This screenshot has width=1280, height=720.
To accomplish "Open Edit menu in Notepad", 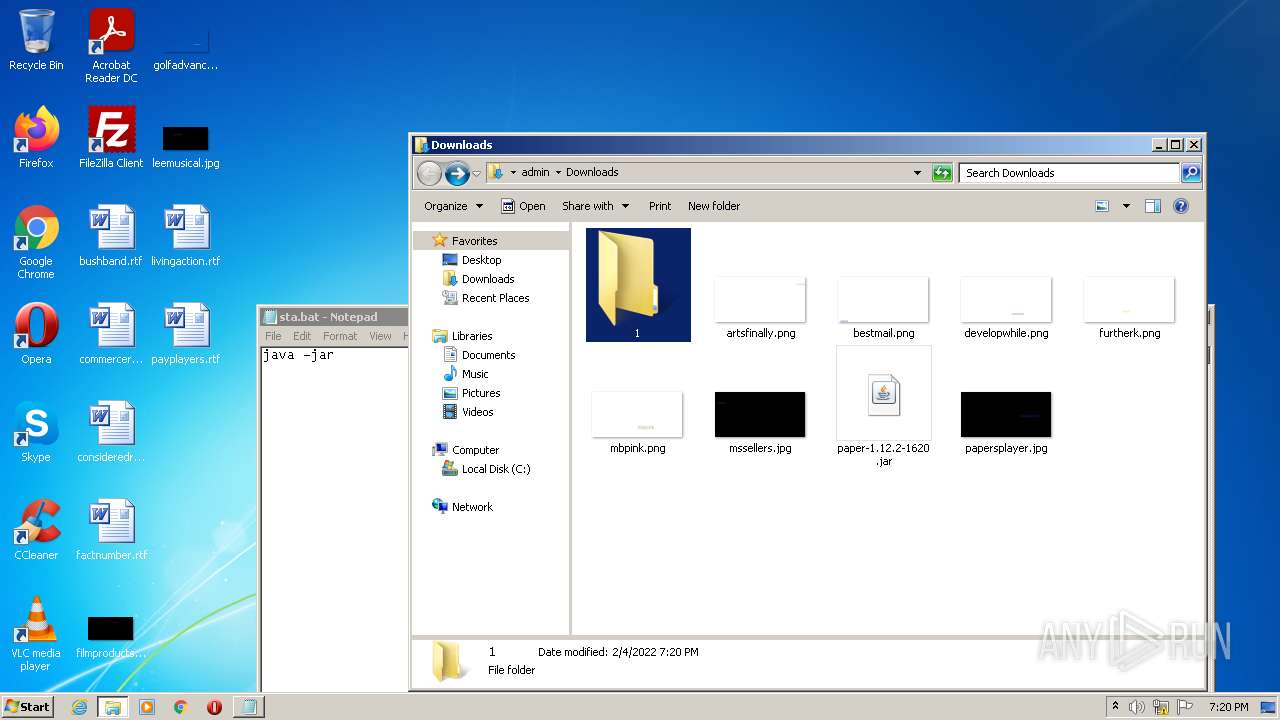I will click(302, 336).
